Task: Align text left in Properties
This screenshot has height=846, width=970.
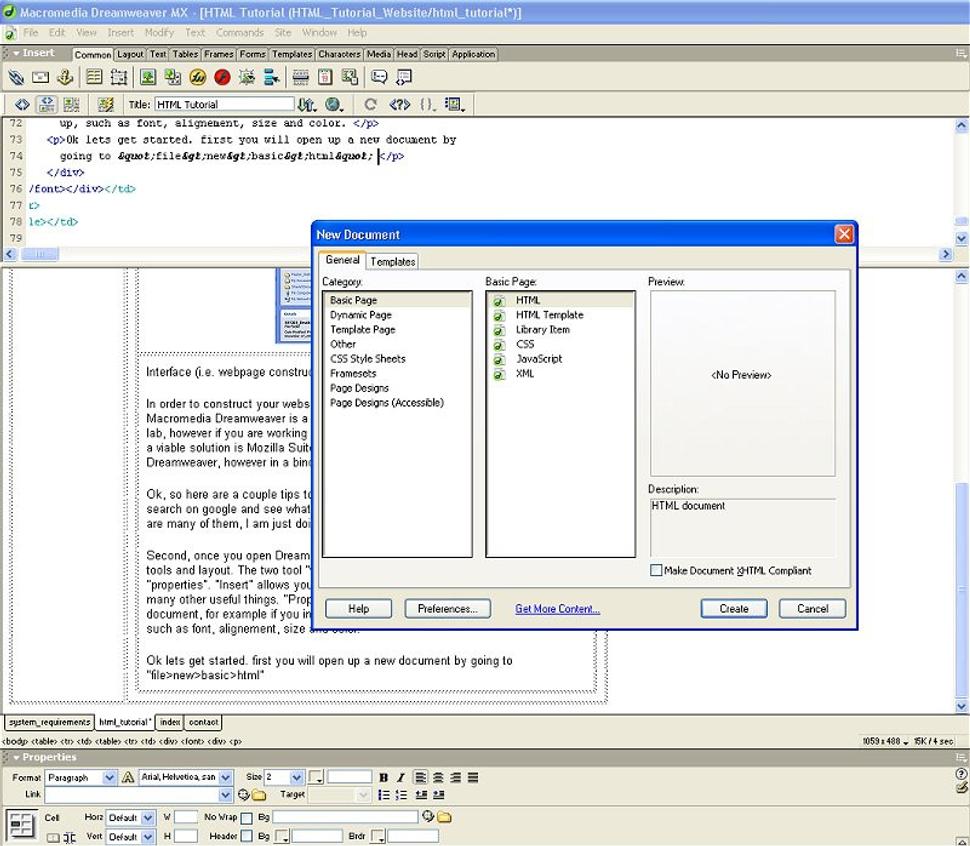Action: tap(421, 777)
